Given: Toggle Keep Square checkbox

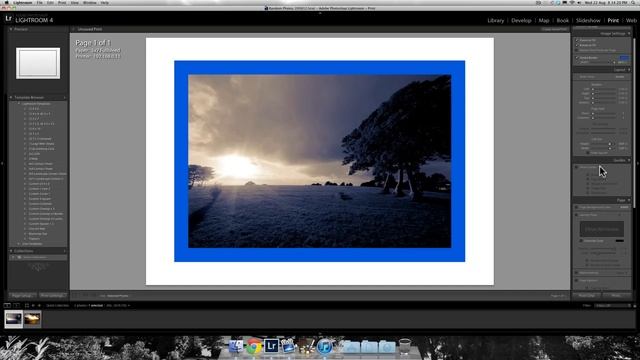Looking at the screenshot, I should pos(588,153).
